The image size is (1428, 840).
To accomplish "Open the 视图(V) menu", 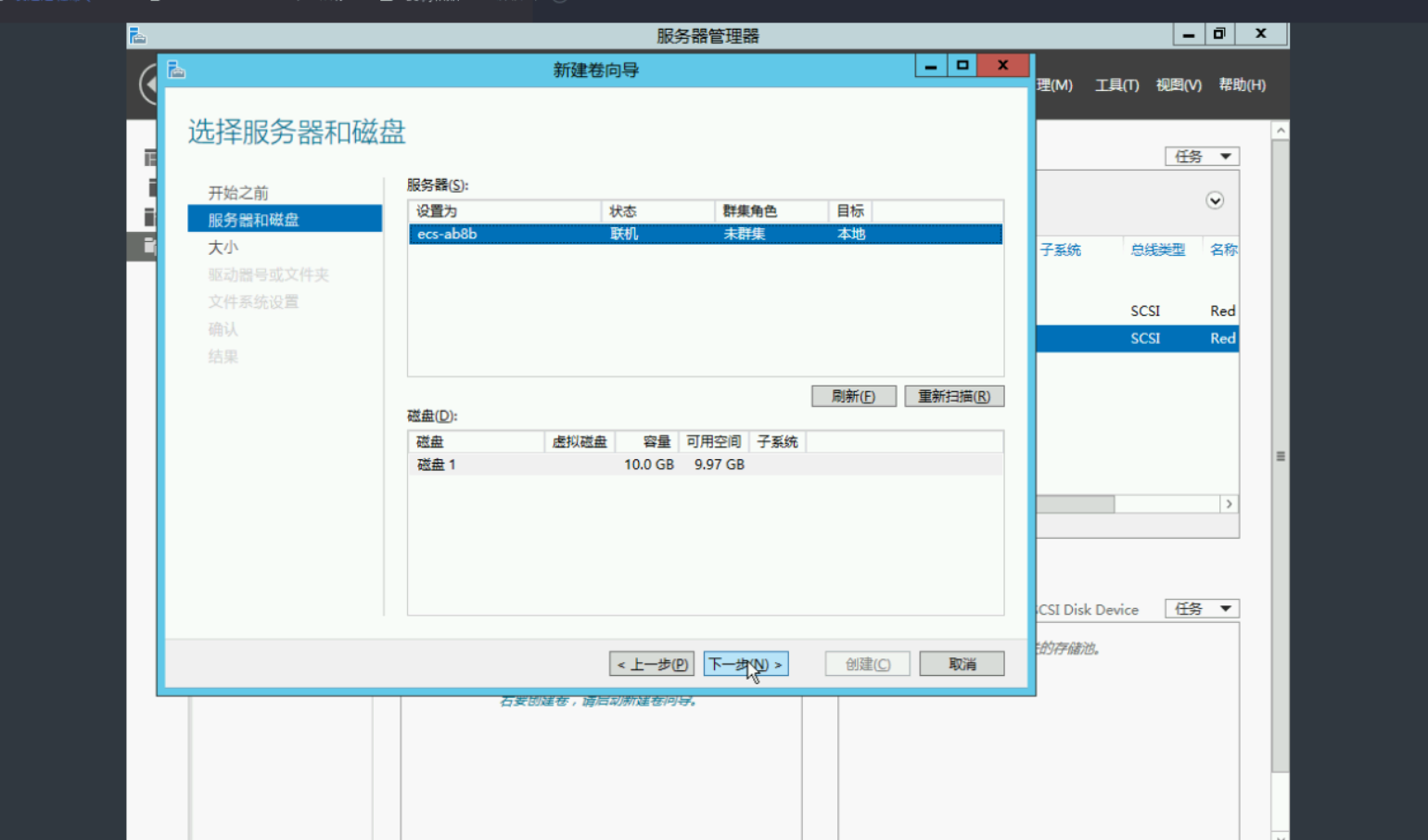I will (1179, 85).
